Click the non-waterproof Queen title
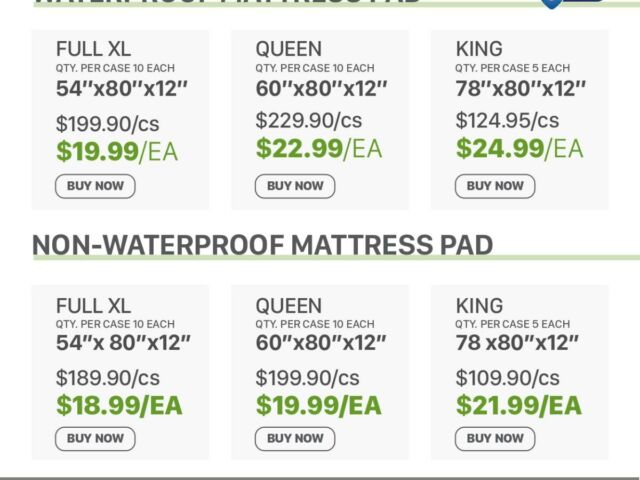 click(x=288, y=305)
